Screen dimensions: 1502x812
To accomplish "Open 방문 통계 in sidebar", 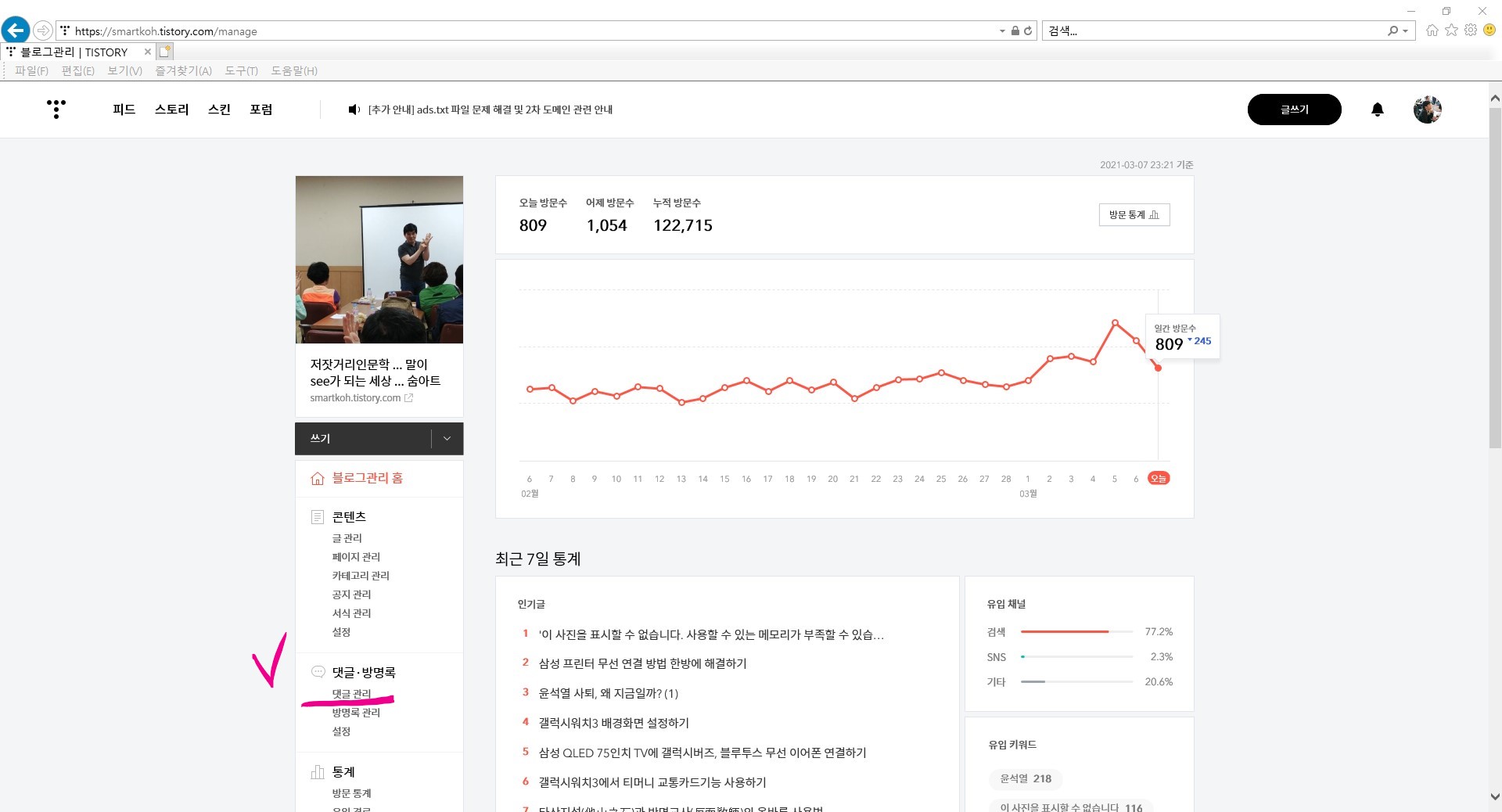I will tap(351, 793).
